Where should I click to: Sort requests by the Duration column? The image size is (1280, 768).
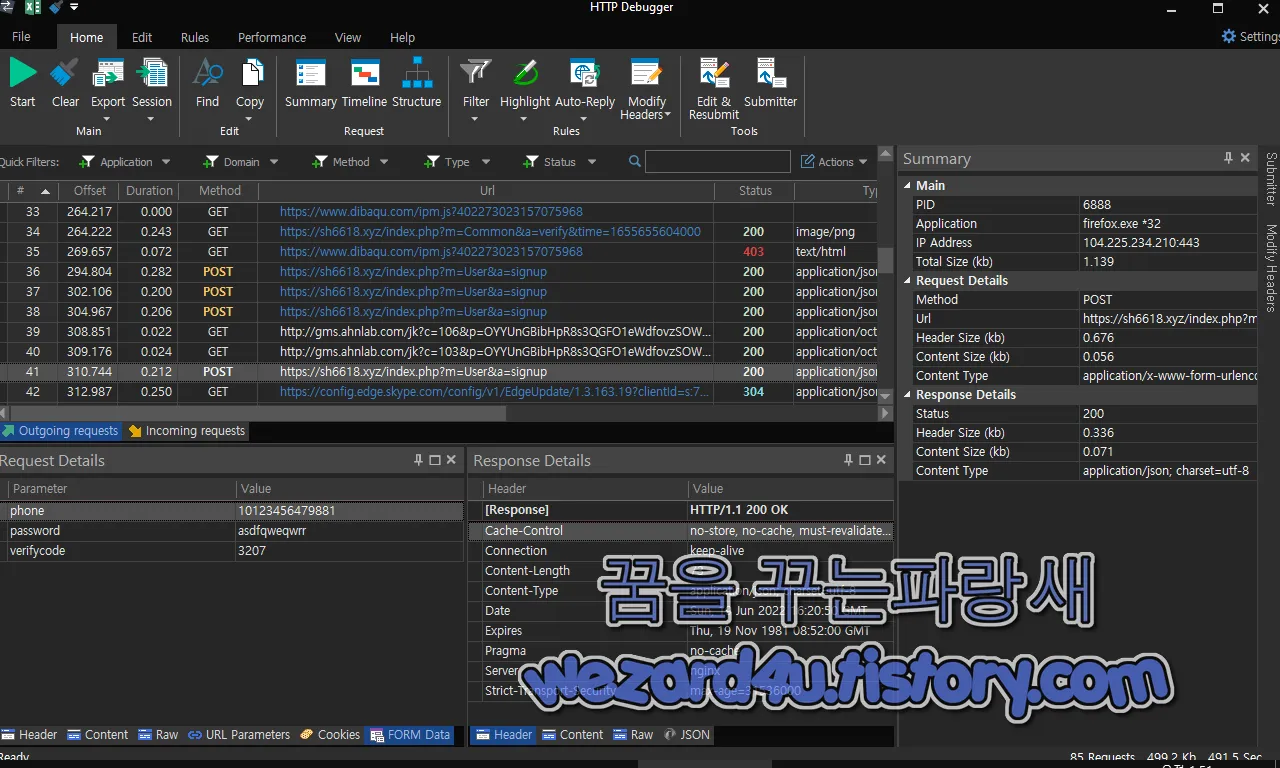click(x=149, y=190)
